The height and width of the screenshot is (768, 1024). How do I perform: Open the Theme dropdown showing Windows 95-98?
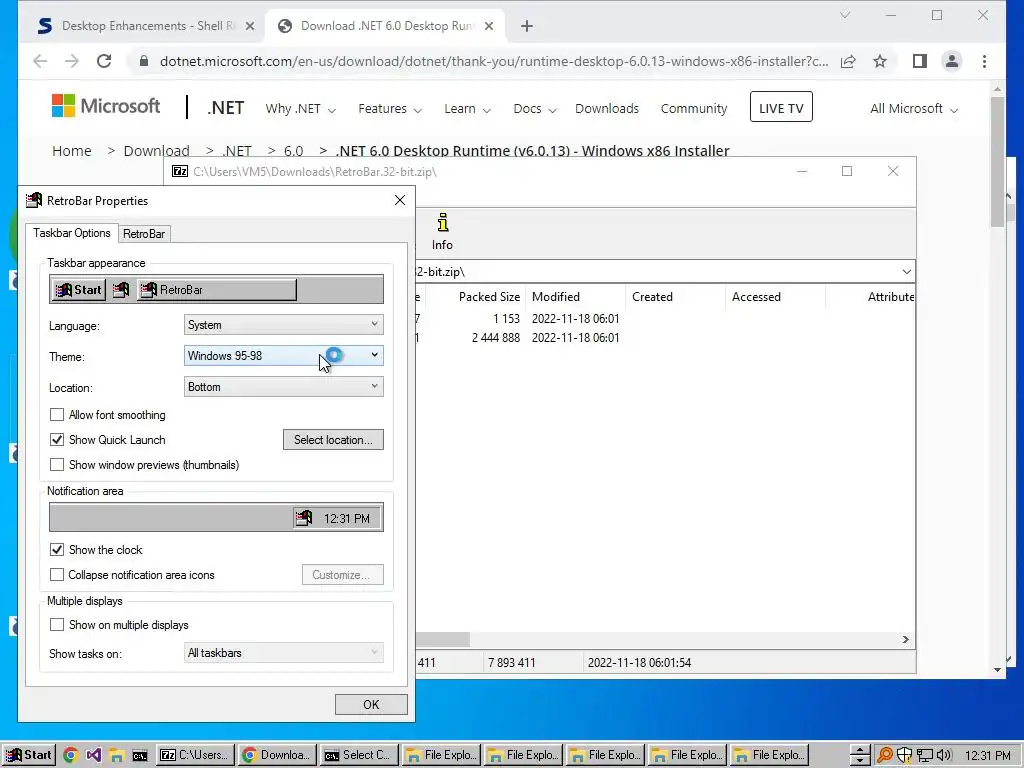pos(283,355)
